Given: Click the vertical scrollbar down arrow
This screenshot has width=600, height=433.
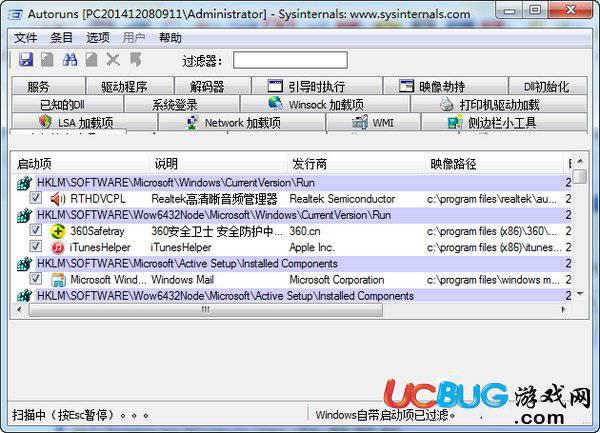Looking at the screenshot, I should [580, 294].
